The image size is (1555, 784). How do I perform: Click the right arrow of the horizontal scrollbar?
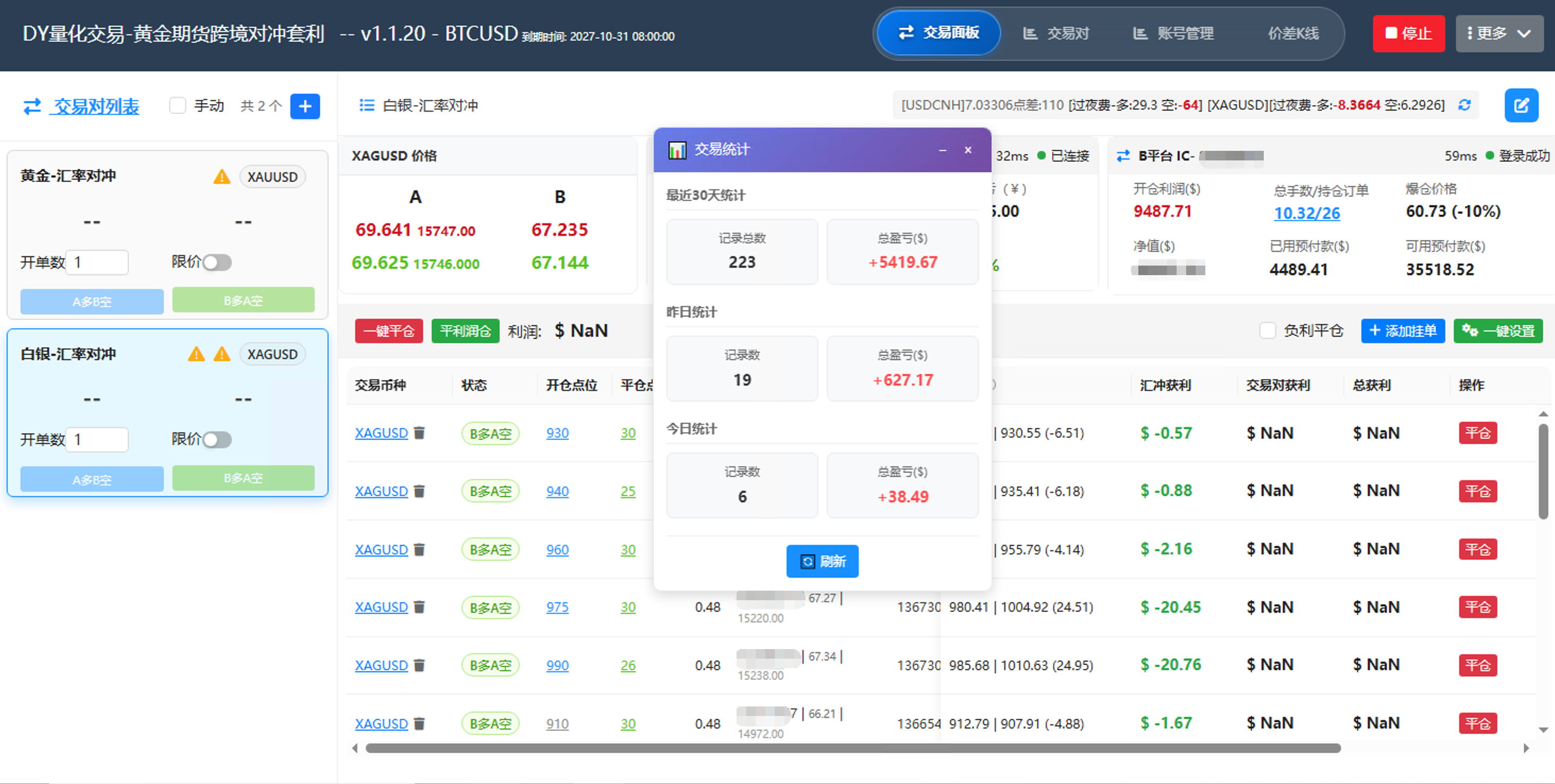(x=1527, y=748)
